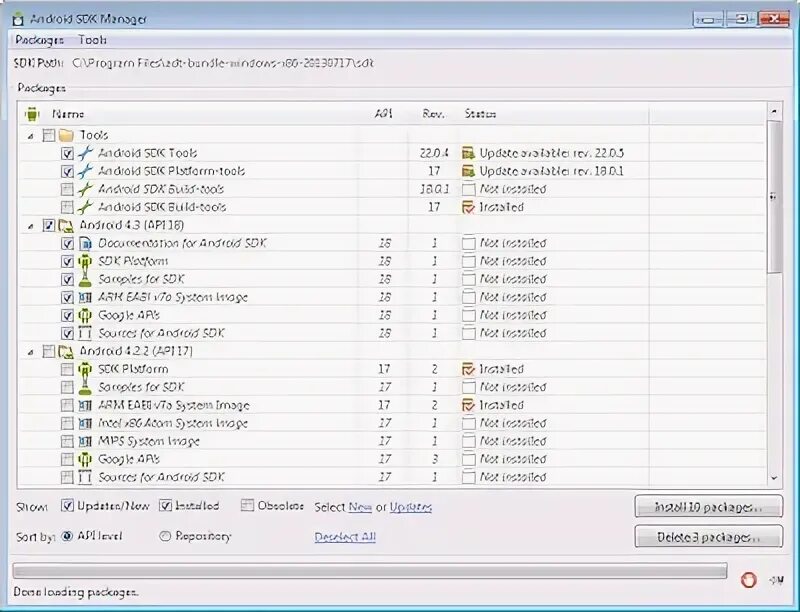Click the vertical scrollbar thumb of the packages list
Image resolution: width=800 pixels, height=612 pixels.
[774, 198]
